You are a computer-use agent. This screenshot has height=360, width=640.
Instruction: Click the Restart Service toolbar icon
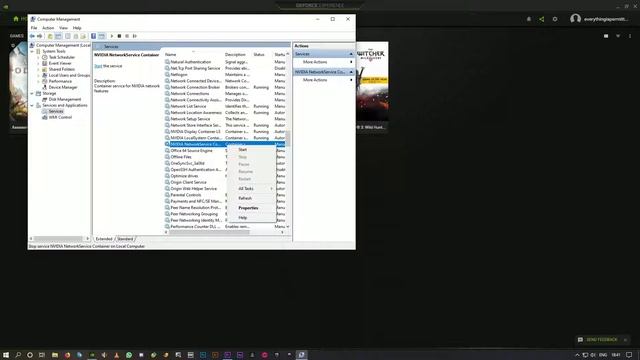135,36
